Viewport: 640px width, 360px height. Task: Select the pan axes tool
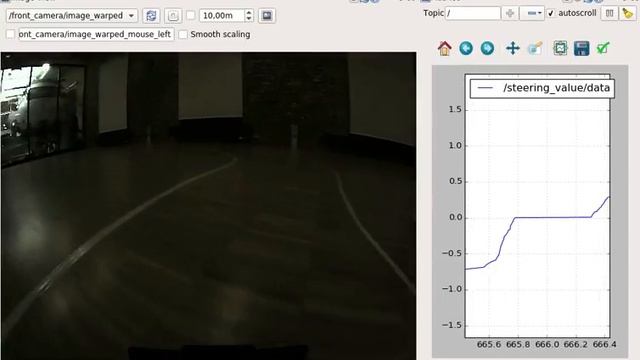coord(513,48)
